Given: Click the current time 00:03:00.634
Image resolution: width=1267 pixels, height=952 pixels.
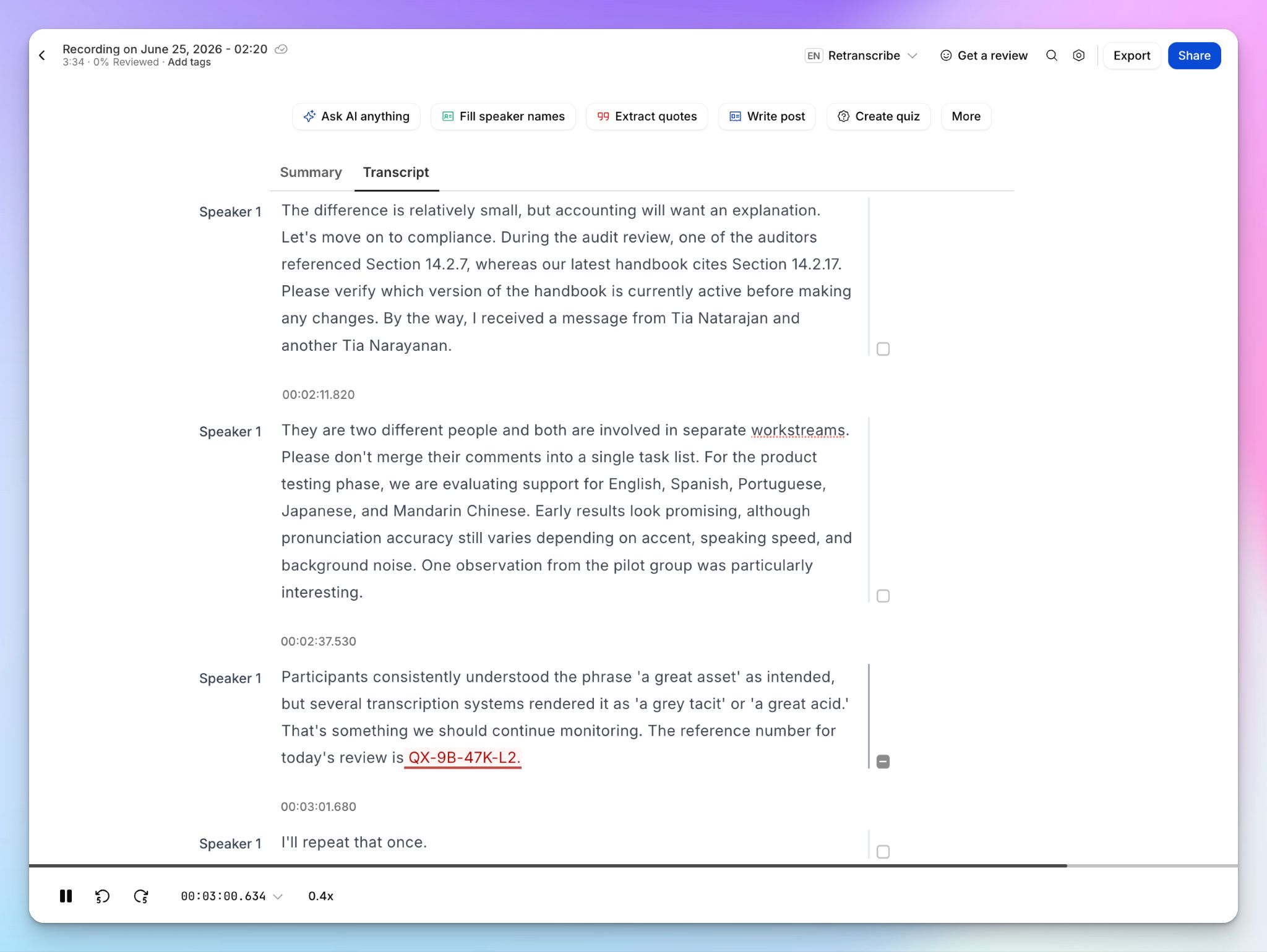Looking at the screenshot, I should click(223, 896).
